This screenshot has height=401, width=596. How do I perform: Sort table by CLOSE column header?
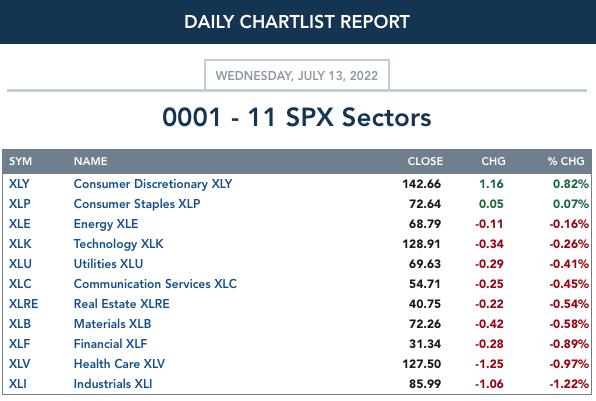click(425, 161)
